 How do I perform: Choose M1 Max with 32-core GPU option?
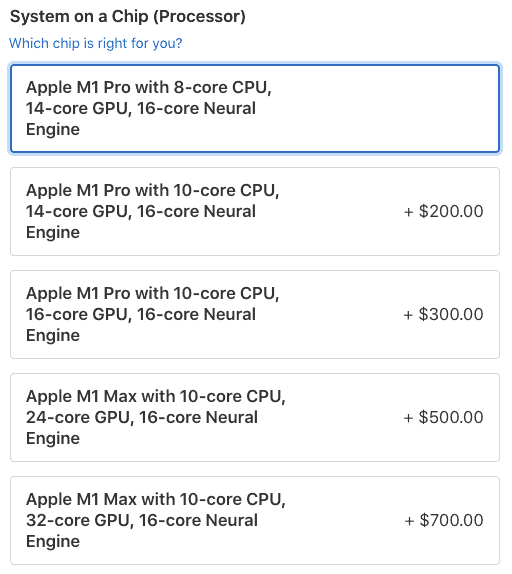[x=255, y=520]
